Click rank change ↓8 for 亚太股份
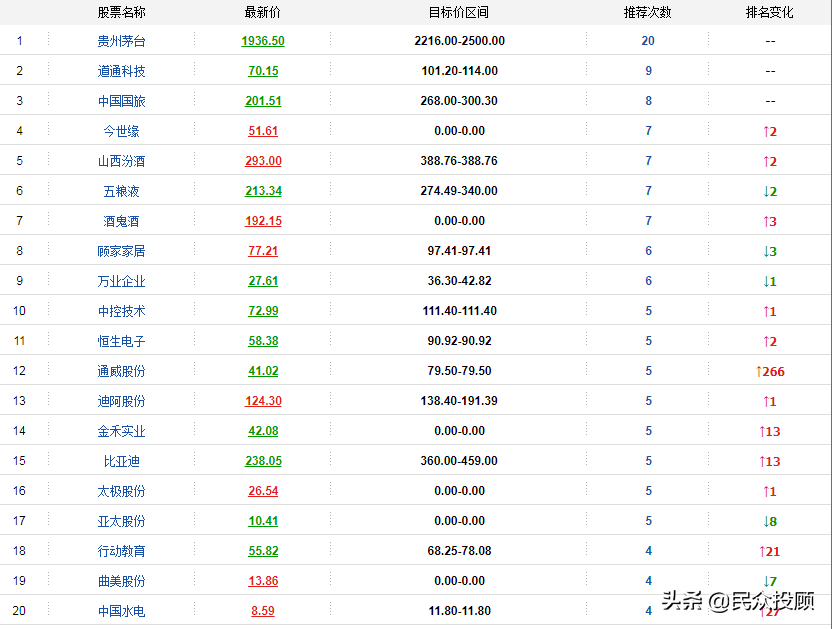 tap(770, 521)
